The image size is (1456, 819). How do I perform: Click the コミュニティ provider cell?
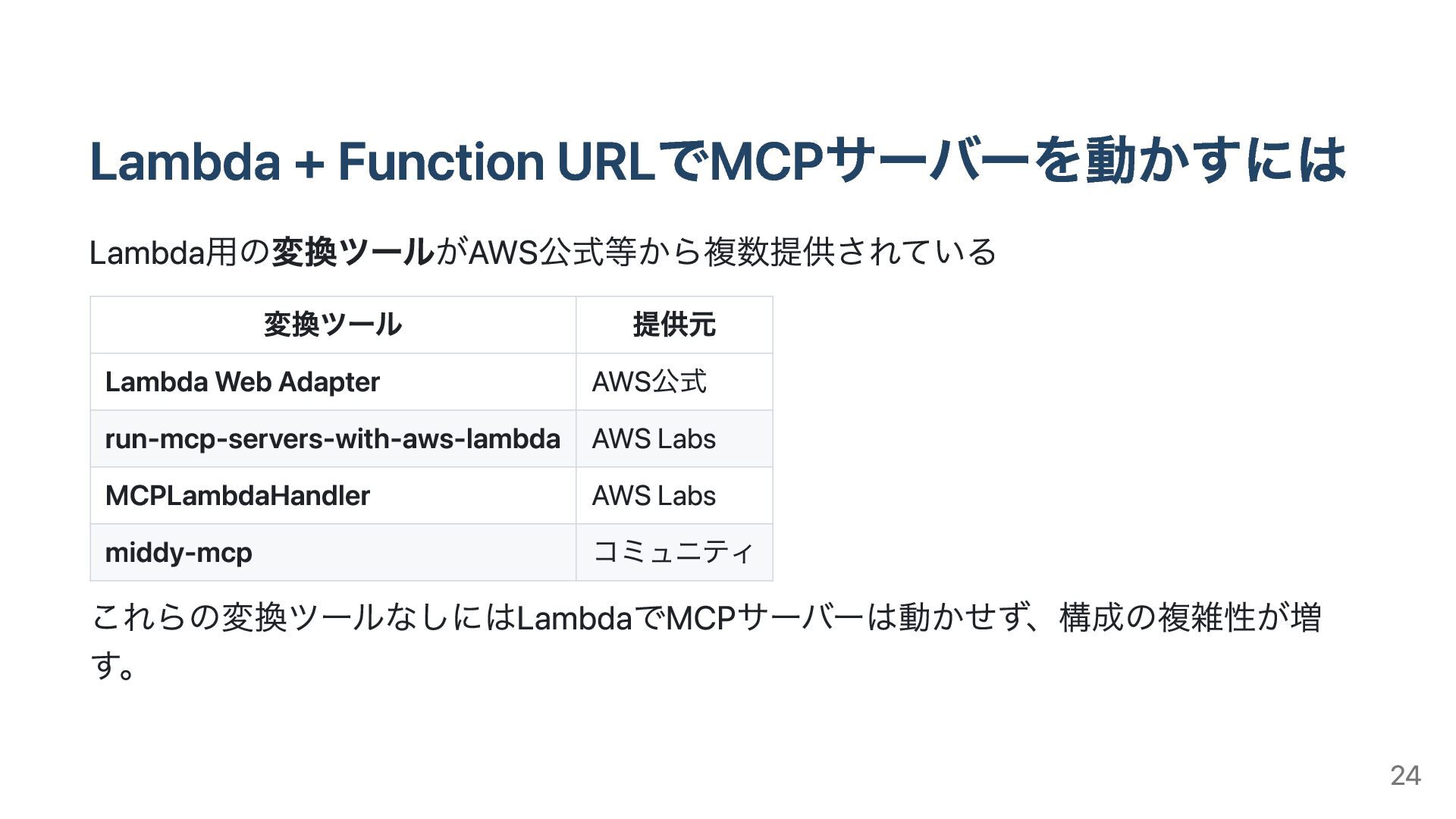tap(673, 552)
